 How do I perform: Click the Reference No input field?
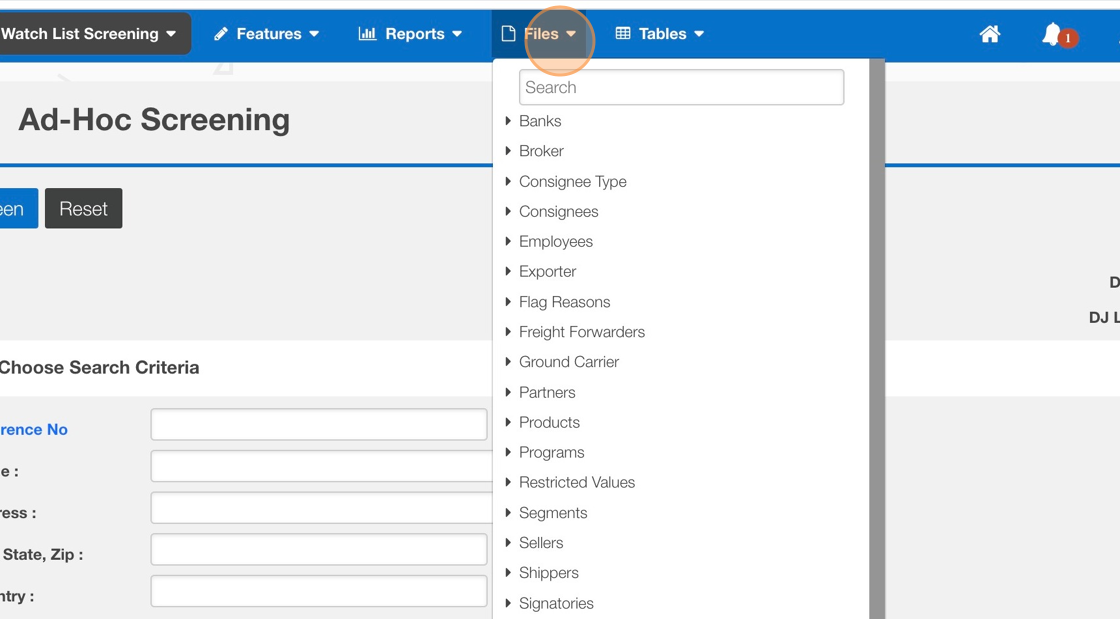click(319, 425)
